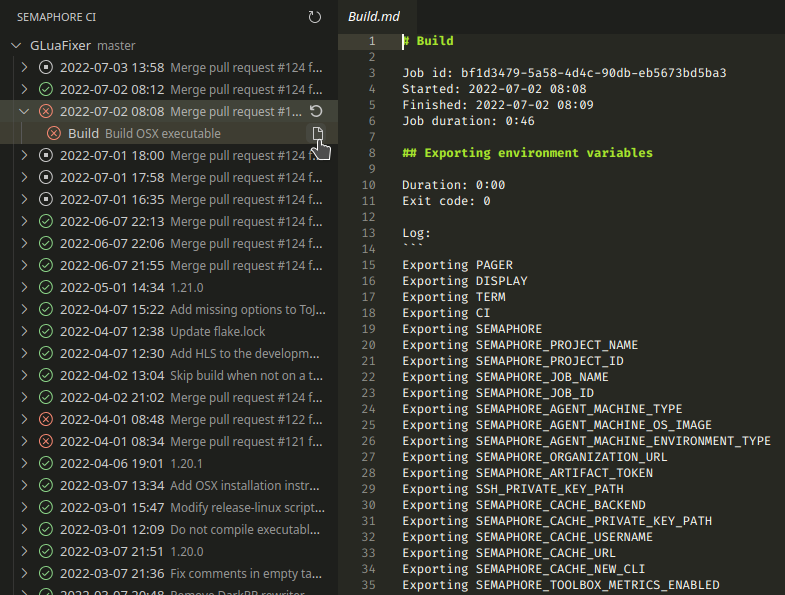The height and width of the screenshot is (595, 785).
Task: Rerun the 2022-07-02 08:08 pipeline
Action: pos(316,111)
